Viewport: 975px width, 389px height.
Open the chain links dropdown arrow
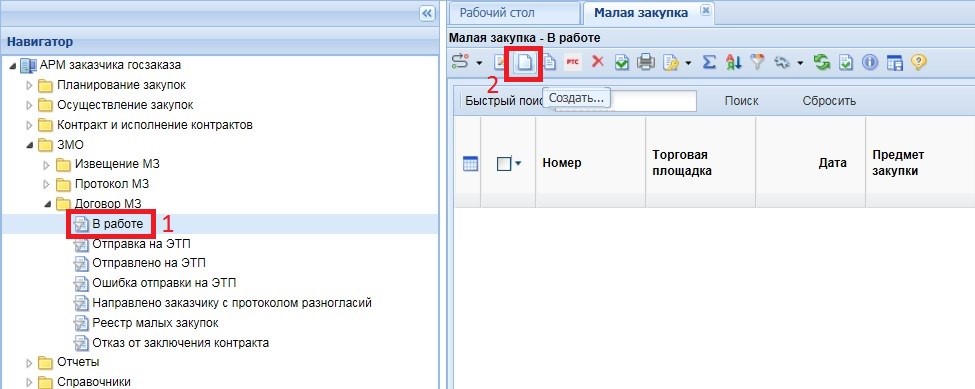click(x=800, y=63)
